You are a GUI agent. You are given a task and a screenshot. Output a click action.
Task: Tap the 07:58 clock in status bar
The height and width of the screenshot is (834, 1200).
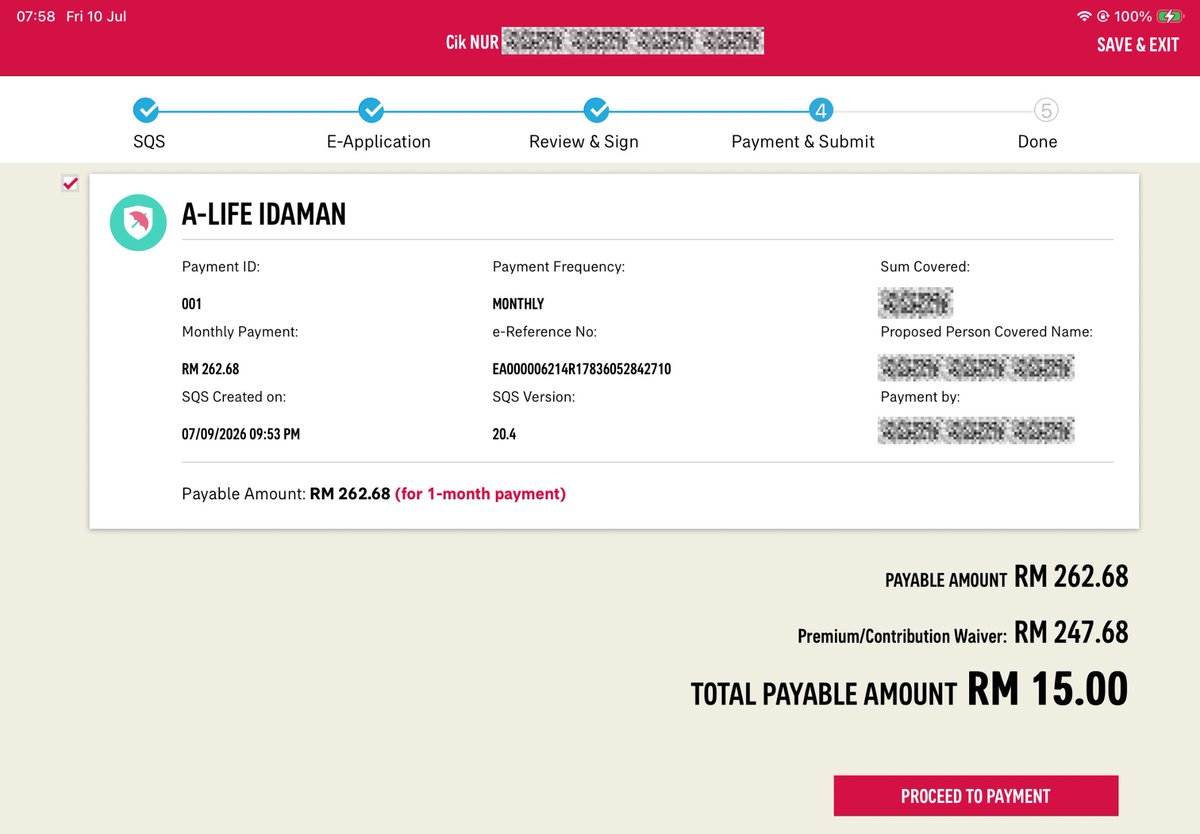pyautogui.click(x=36, y=17)
